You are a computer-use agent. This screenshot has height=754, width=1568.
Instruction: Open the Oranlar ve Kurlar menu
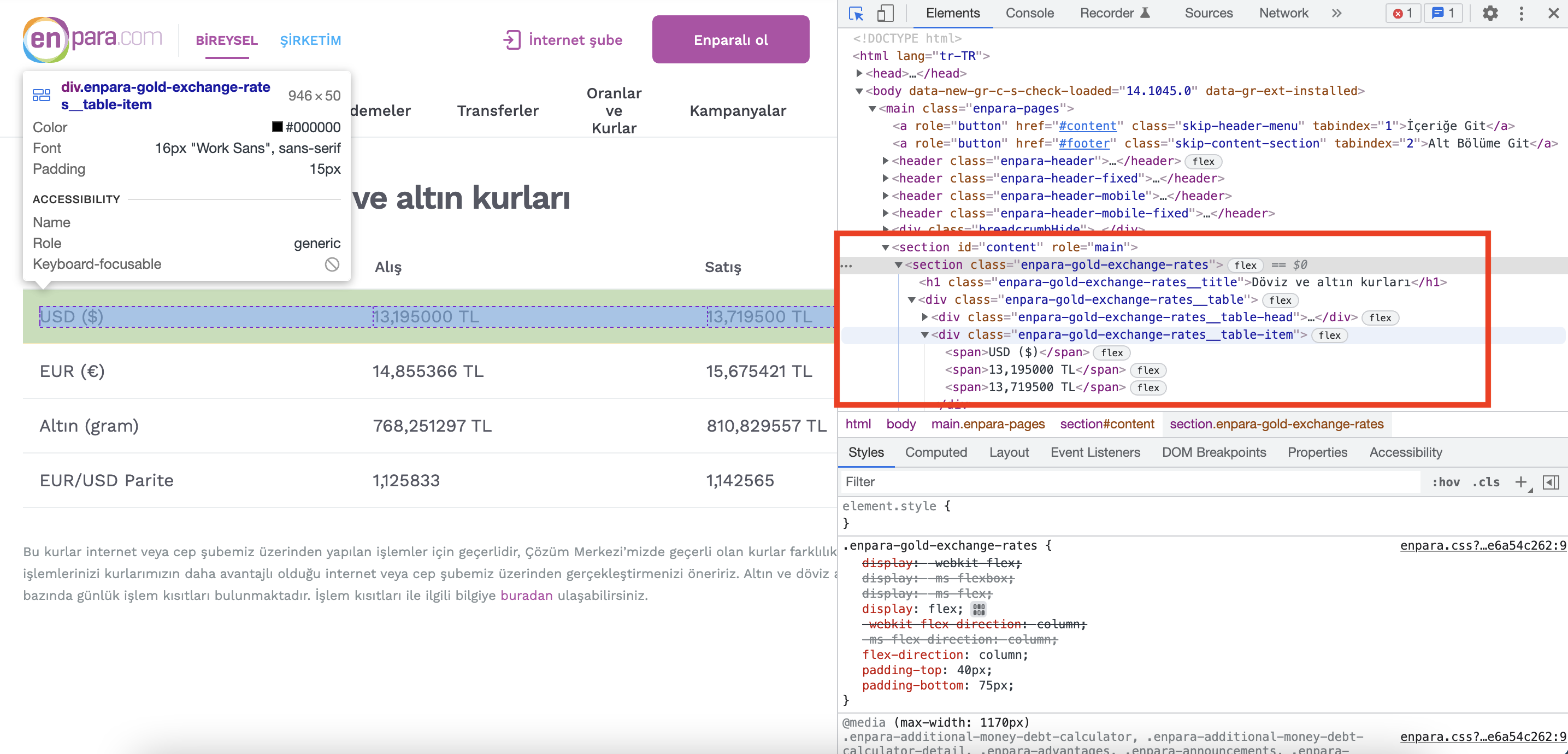[614, 111]
